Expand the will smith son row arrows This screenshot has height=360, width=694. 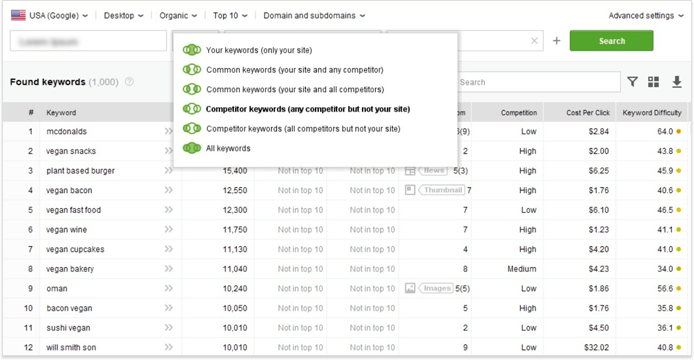pos(168,348)
